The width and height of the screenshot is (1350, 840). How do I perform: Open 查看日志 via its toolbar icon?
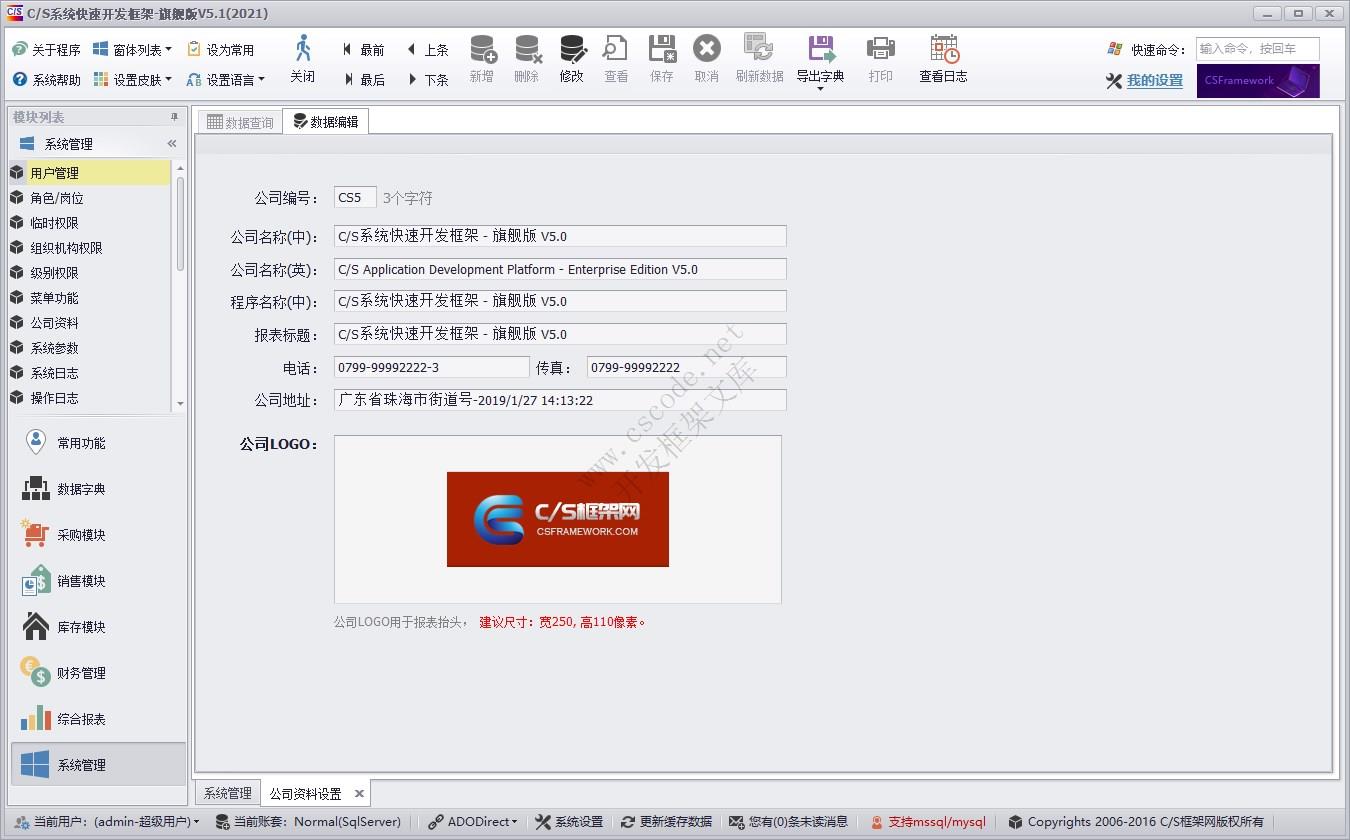(x=941, y=58)
